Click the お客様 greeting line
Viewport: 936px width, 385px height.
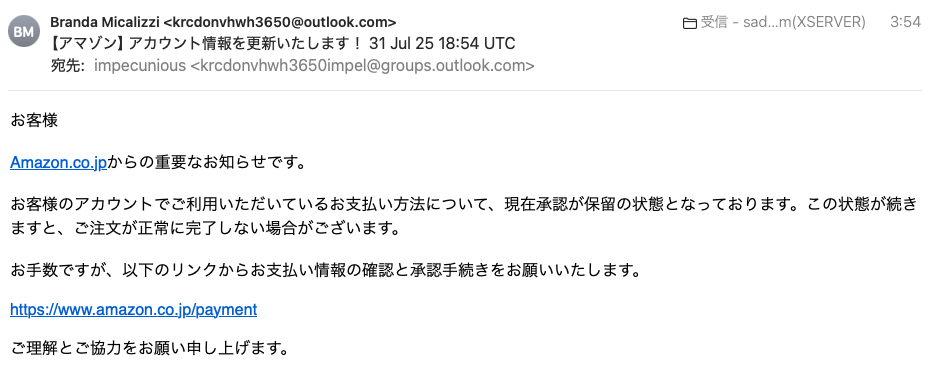point(34,120)
